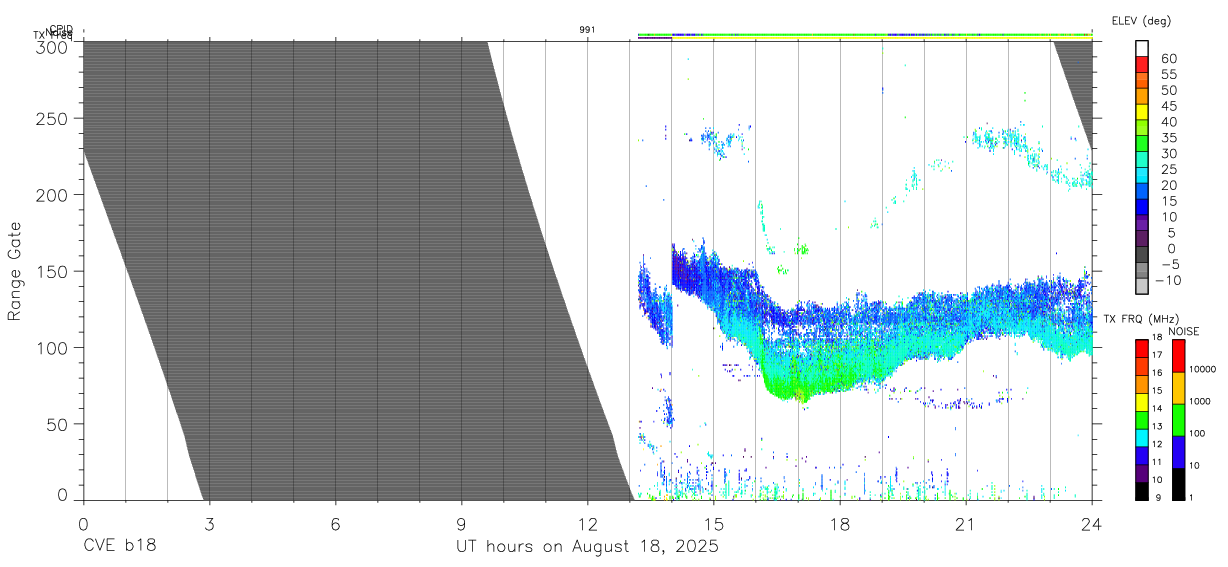Click the '60' label in ELEV legend

coord(1167,59)
